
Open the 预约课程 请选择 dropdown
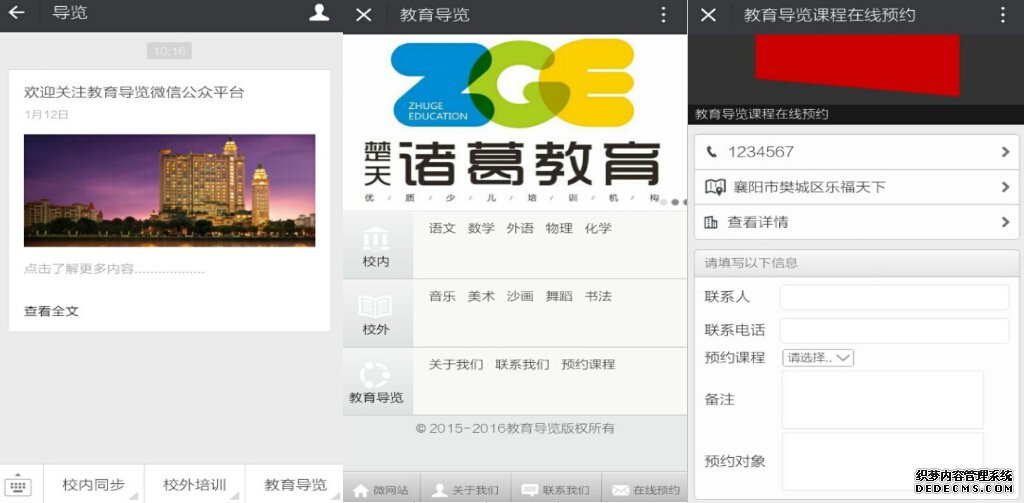click(x=818, y=358)
